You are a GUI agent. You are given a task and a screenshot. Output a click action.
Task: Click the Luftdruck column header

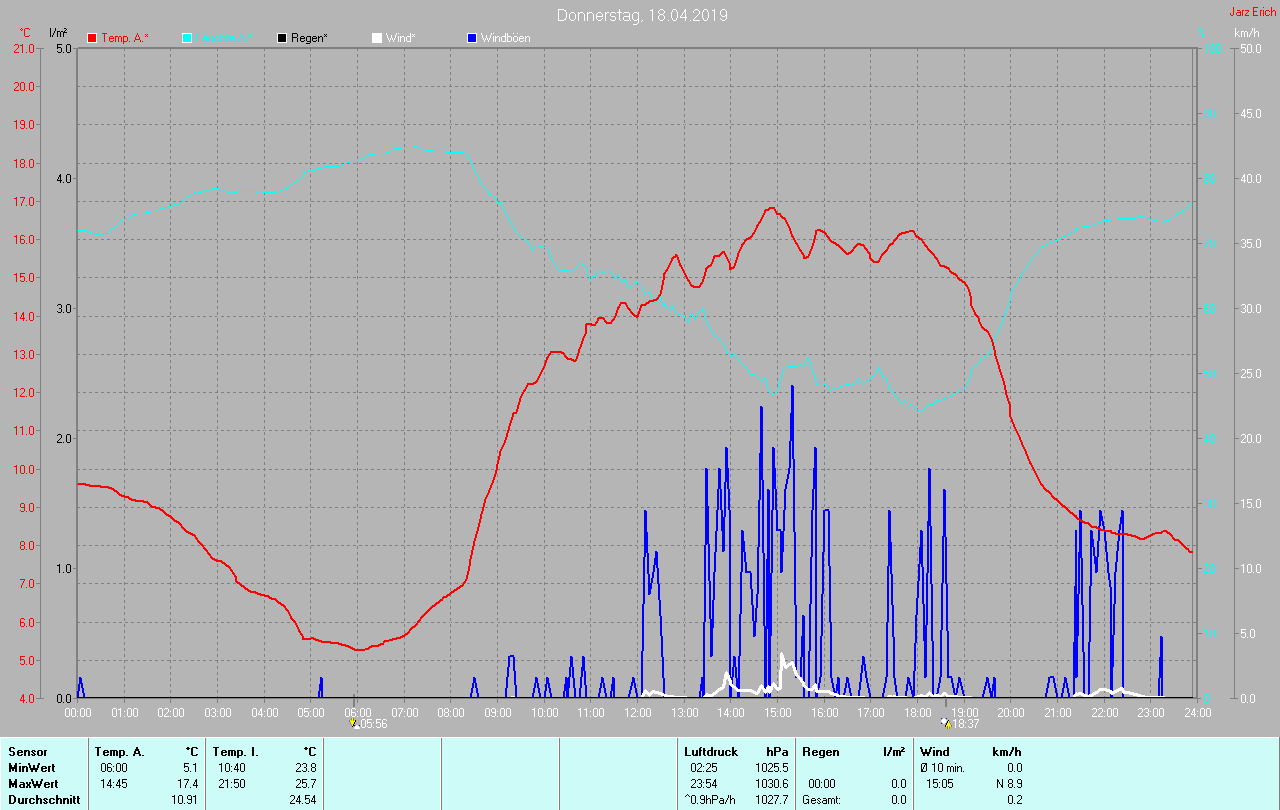pos(711,751)
